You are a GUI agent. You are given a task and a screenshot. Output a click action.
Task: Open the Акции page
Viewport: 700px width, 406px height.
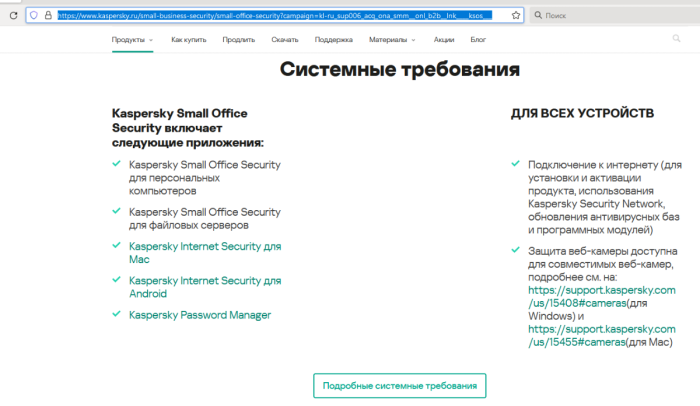click(x=444, y=40)
